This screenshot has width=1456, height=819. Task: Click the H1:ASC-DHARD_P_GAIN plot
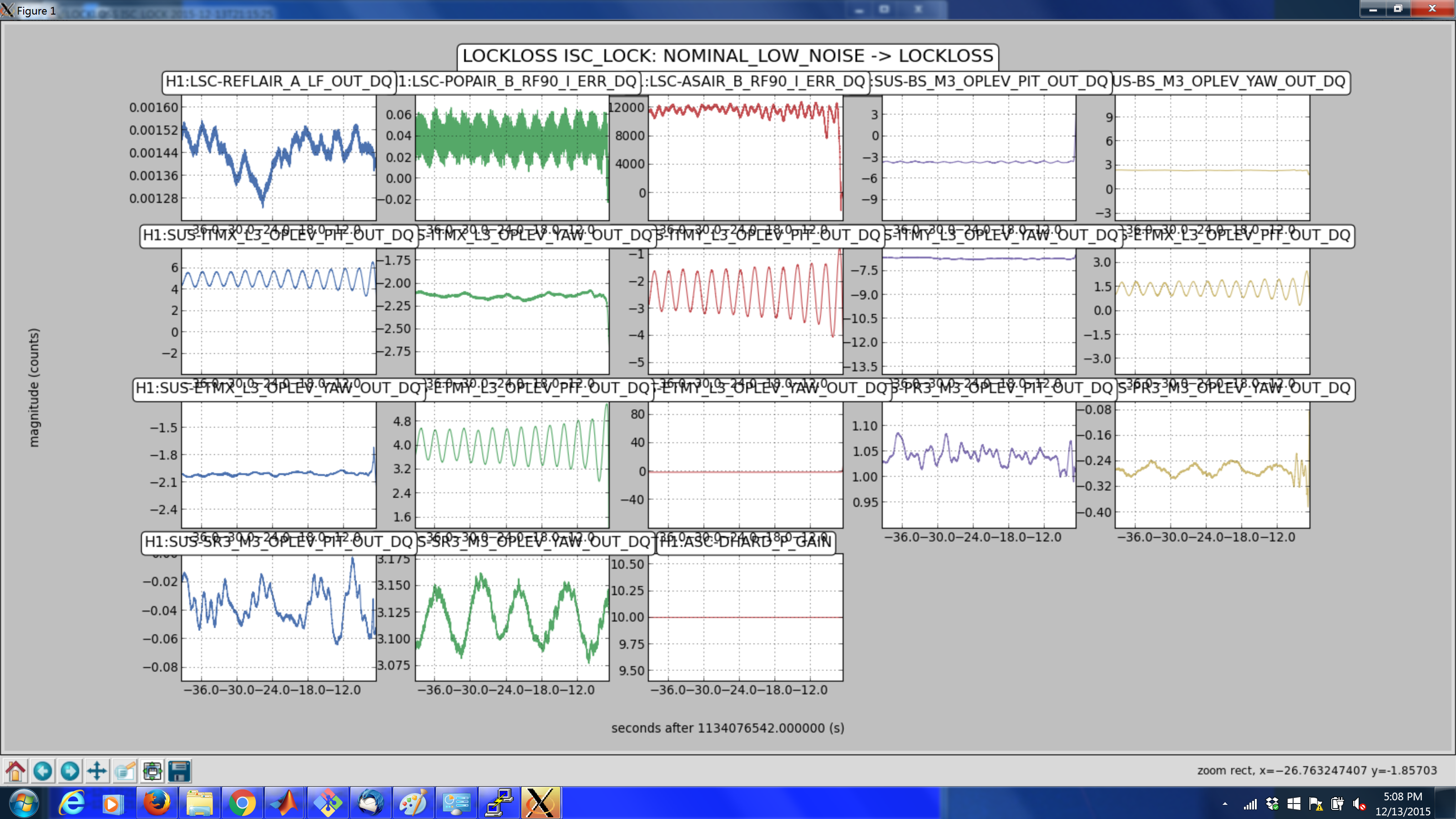746,618
